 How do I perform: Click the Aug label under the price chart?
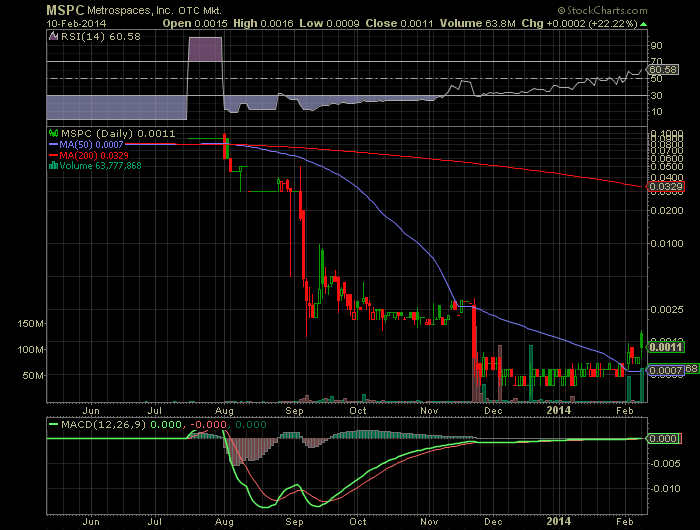coord(224,410)
